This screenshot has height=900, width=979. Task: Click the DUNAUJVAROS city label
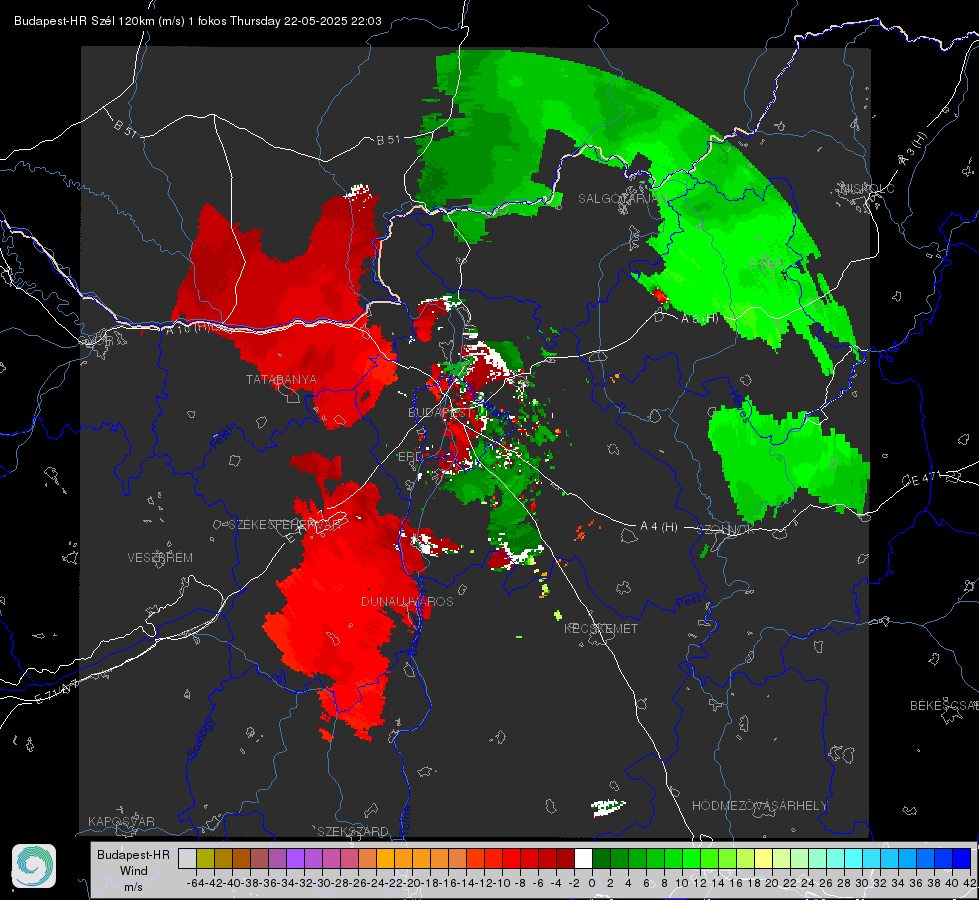(407, 601)
